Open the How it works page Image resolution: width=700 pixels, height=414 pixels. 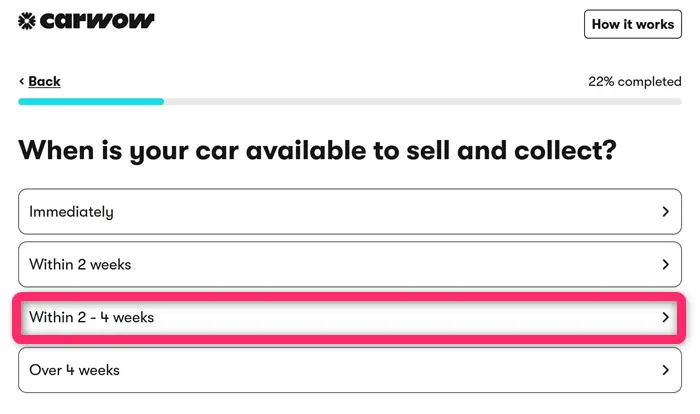pos(633,24)
